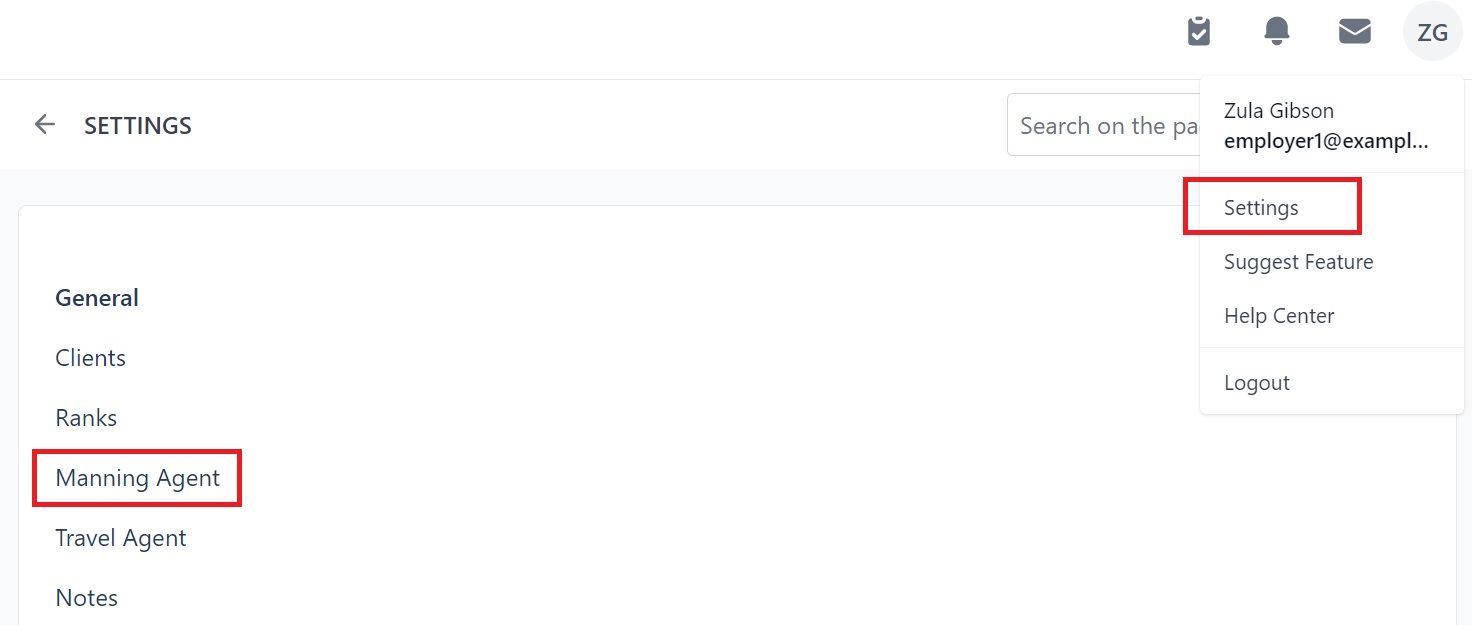
Task: Open Help Center from the user menu
Action: [x=1278, y=316]
